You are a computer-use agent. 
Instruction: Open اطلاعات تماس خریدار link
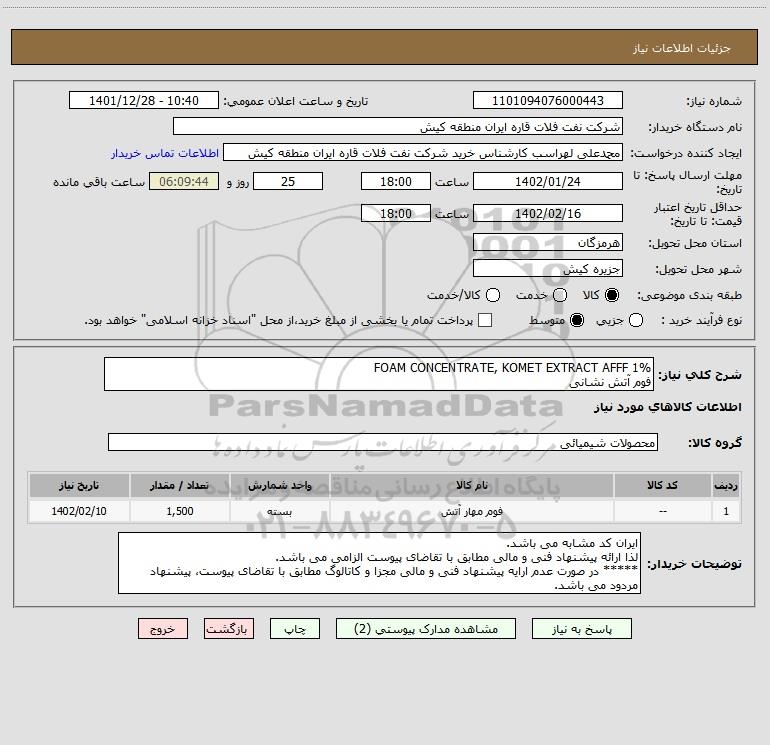(x=165, y=153)
